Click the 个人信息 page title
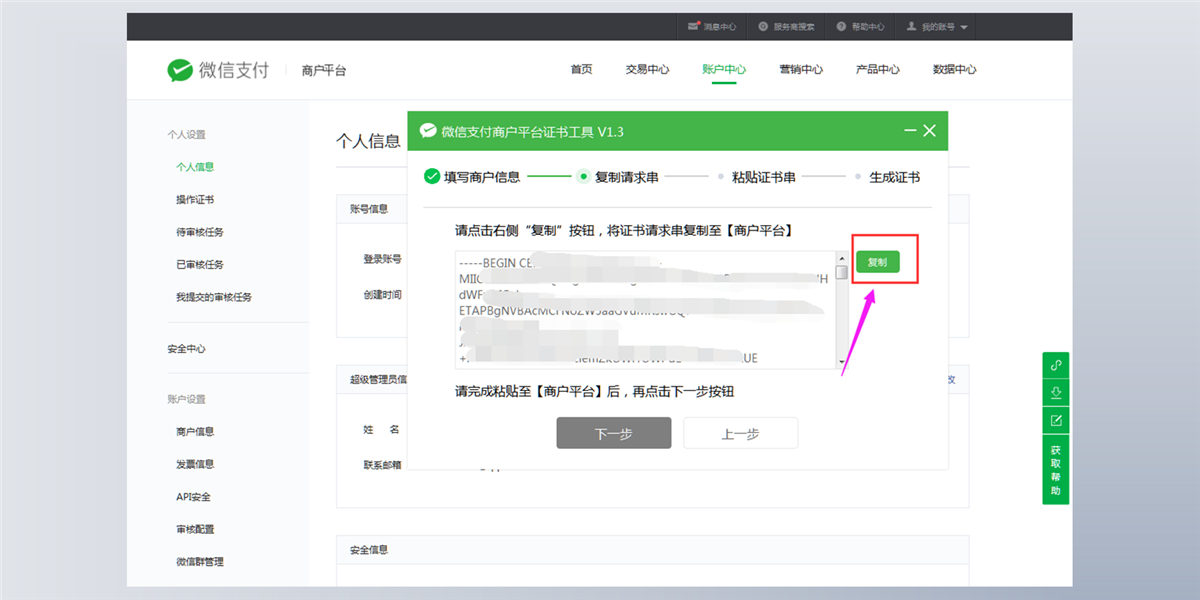Image resolution: width=1200 pixels, height=600 pixels. 368,141
